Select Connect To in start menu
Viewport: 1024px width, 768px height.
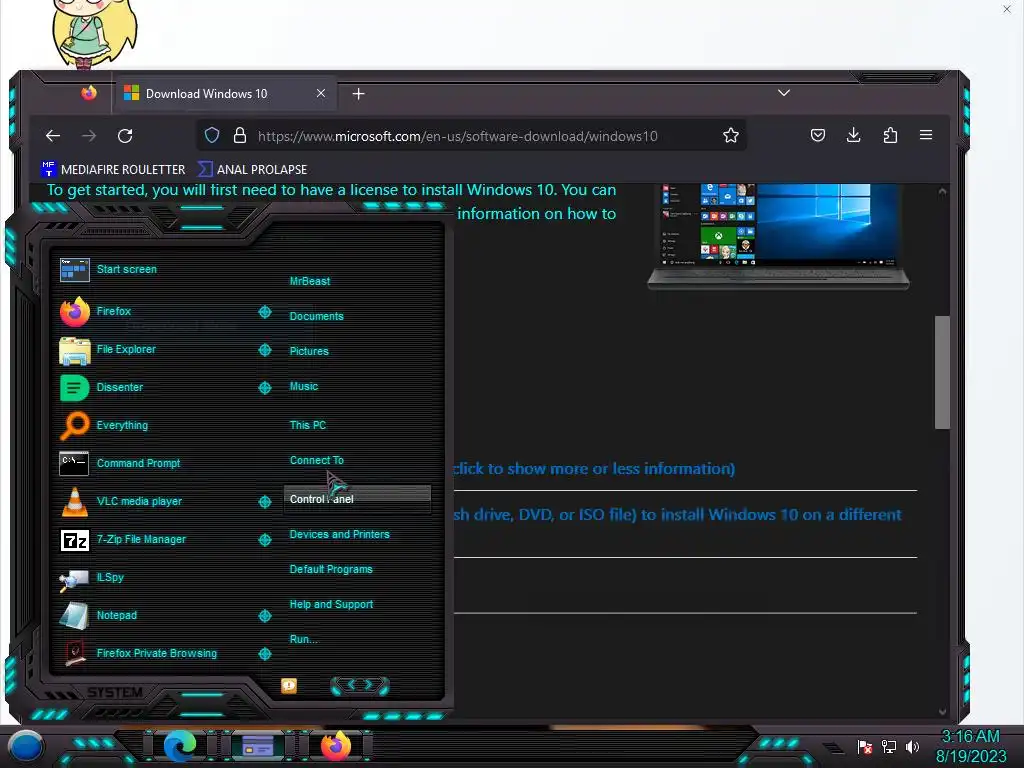317,460
